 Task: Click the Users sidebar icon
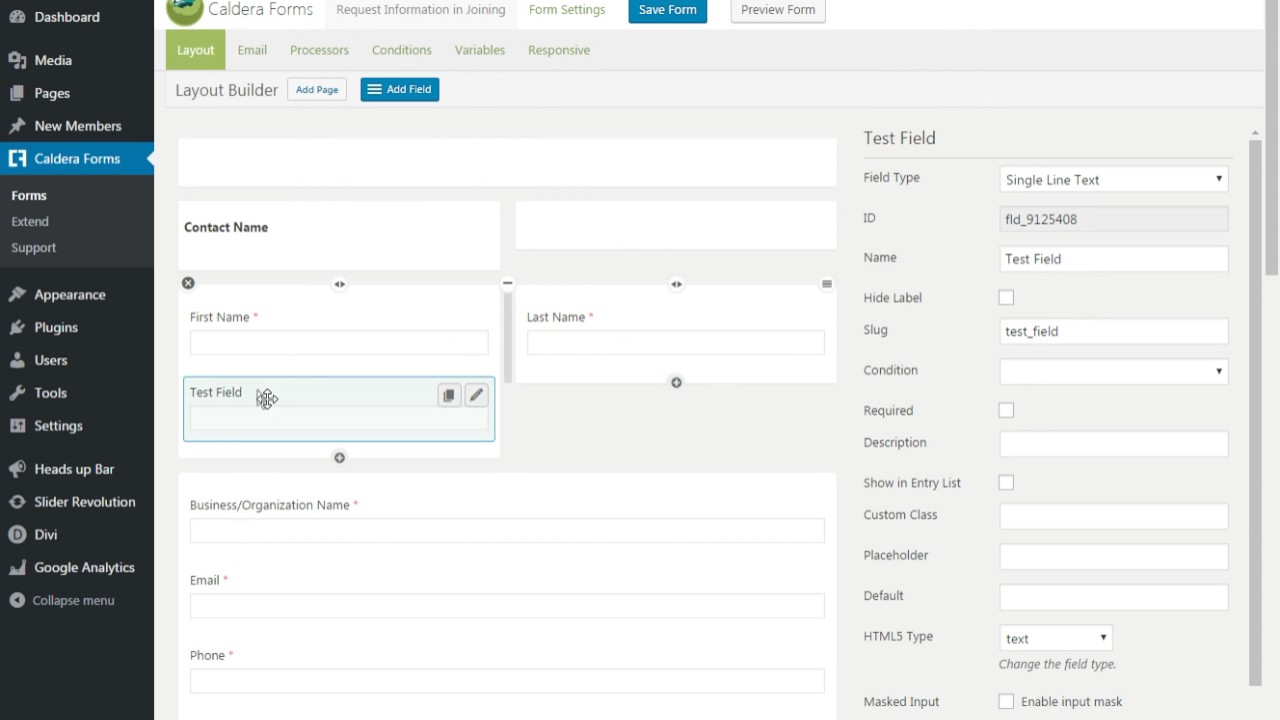point(17,360)
